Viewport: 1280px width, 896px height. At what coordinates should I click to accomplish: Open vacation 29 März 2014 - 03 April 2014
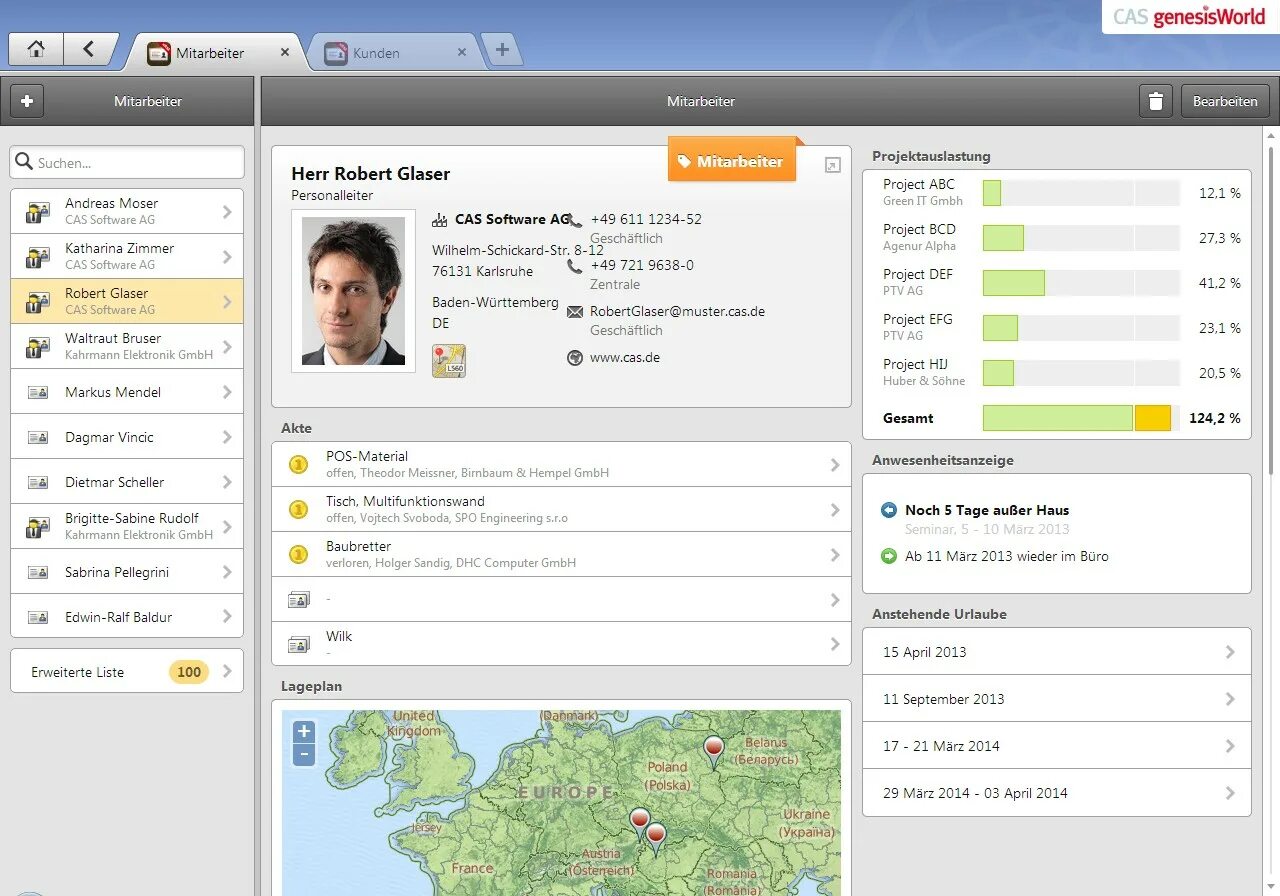point(1057,793)
